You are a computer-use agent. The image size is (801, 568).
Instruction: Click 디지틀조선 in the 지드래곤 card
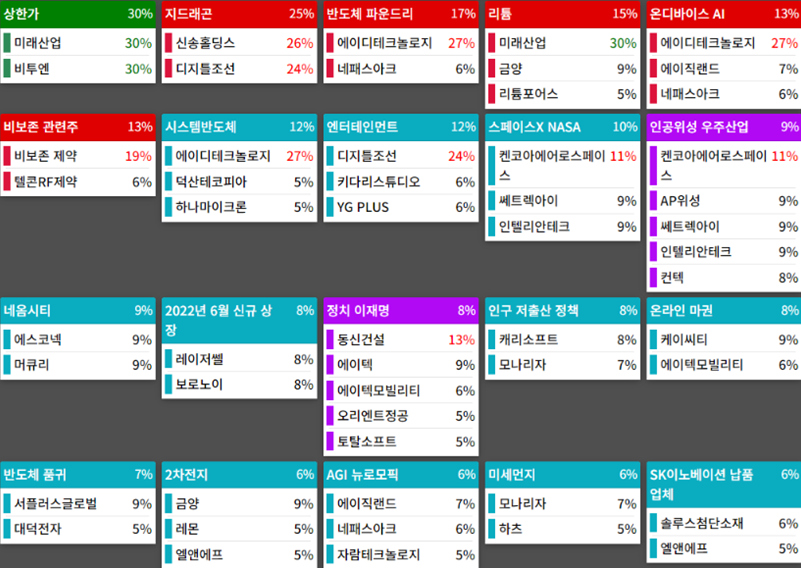239,68
